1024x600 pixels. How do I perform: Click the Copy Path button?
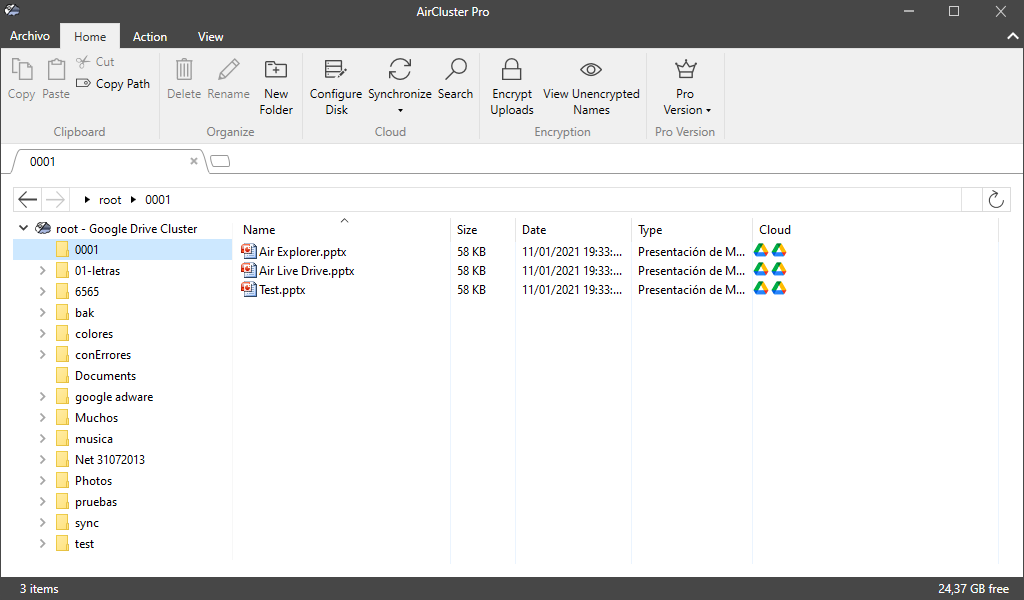[113, 84]
